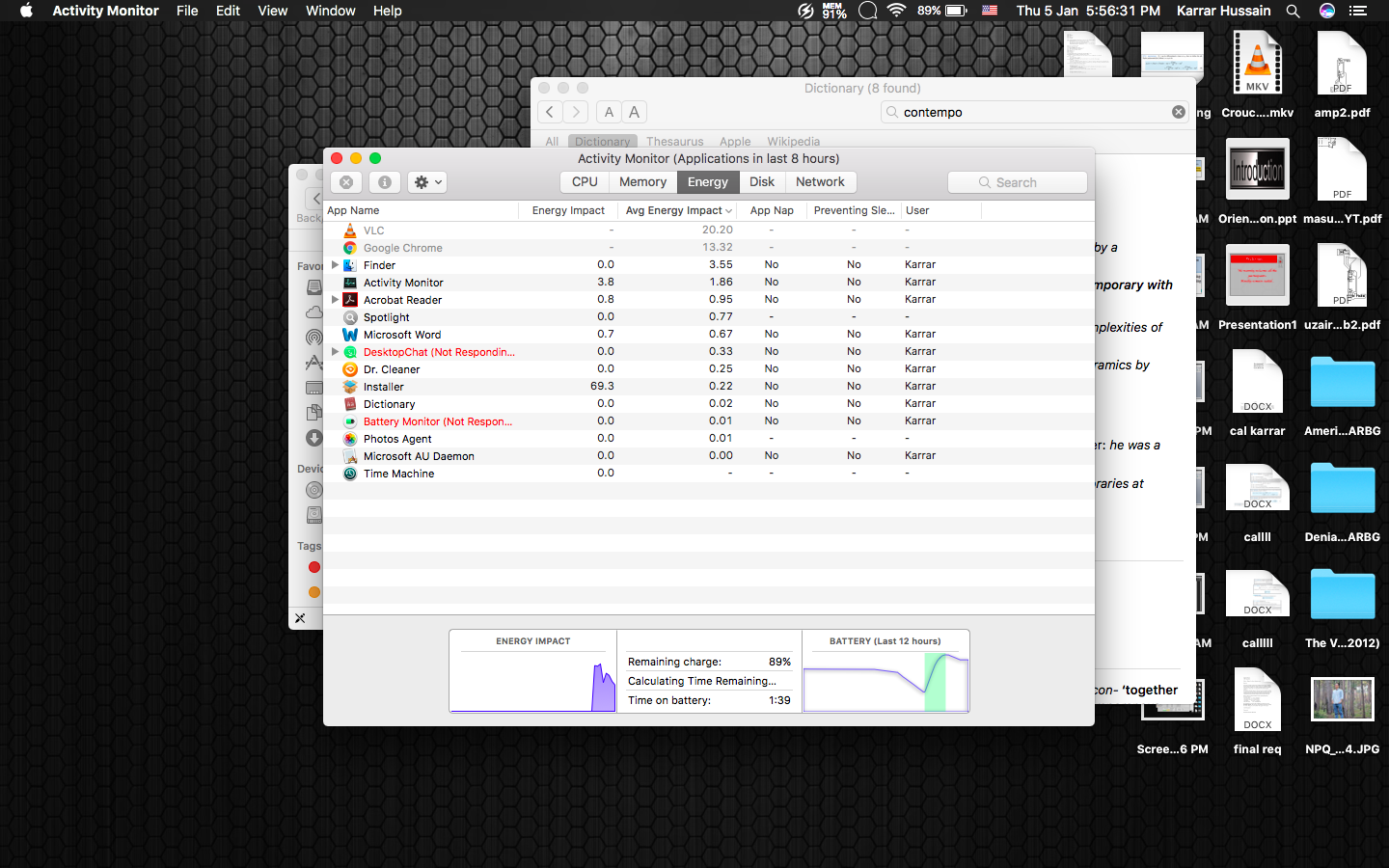Select the Battery Monitor (Not Responding) row
This screenshot has width=1389, height=868.
click(709, 421)
